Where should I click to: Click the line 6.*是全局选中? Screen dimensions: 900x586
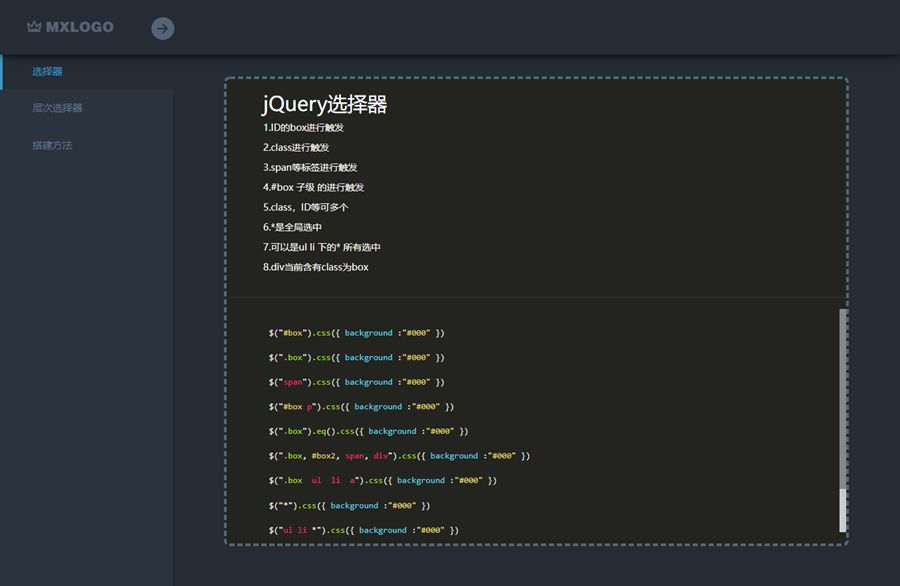pyautogui.click(x=292, y=227)
